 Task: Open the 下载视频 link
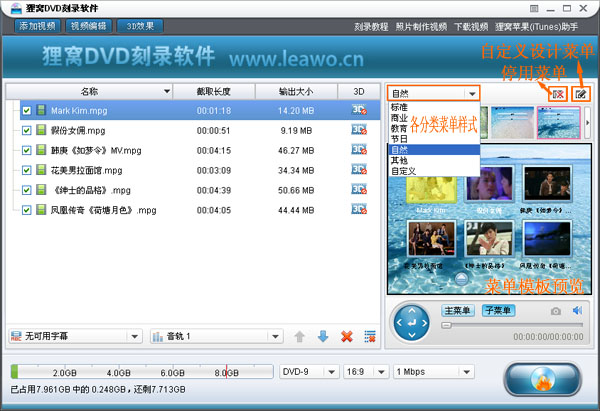coord(471,27)
